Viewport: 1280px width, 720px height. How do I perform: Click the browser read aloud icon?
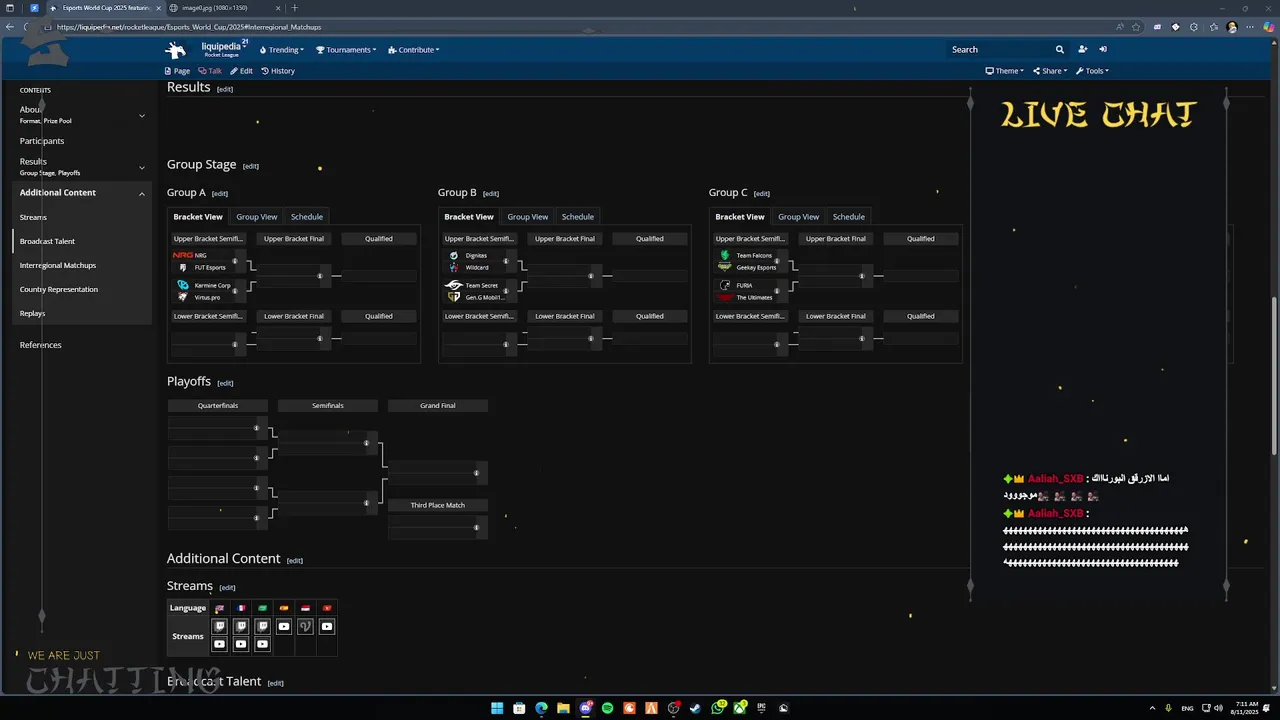1119,27
